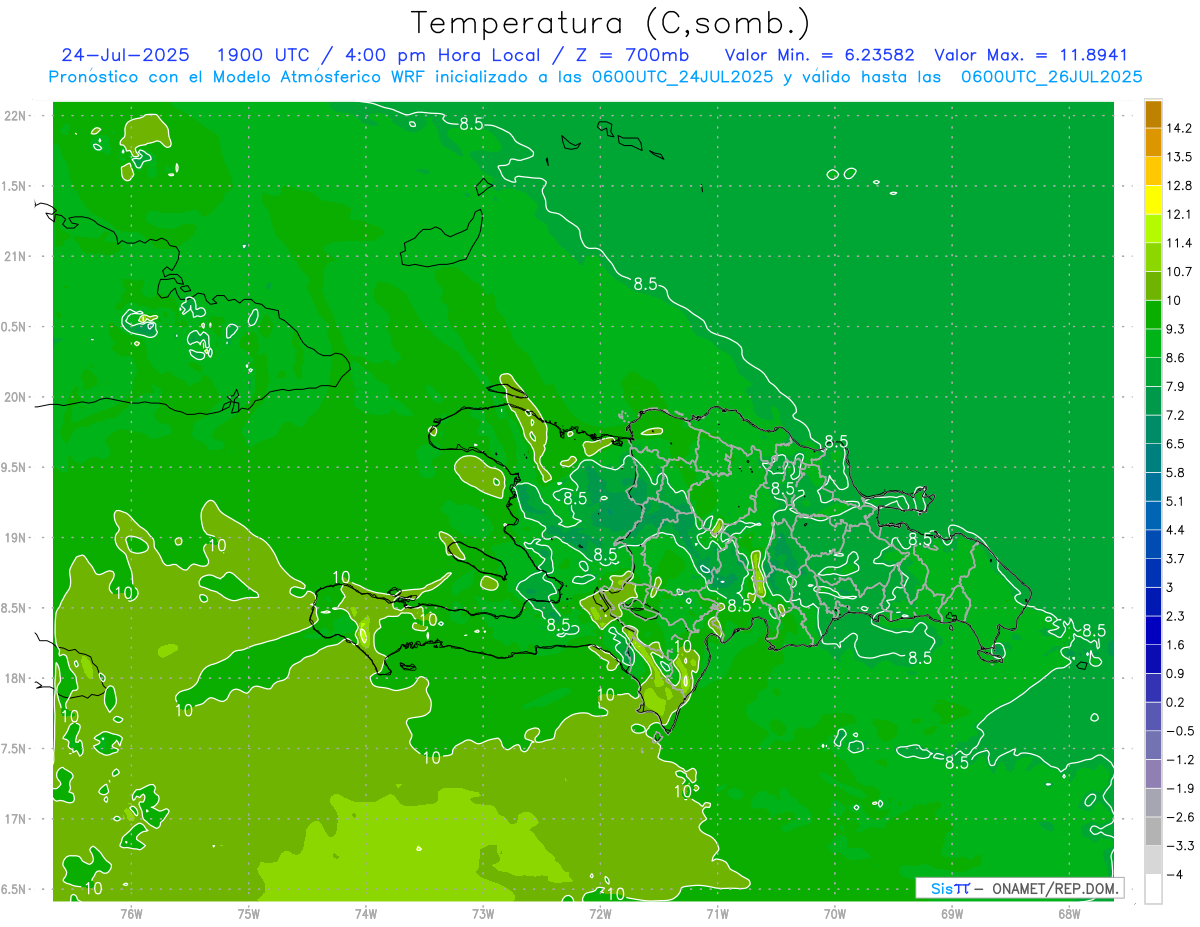The width and height of the screenshot is (1200, 927).
Task: Click the "11.4" color scale label
Action: [1179, 243]
